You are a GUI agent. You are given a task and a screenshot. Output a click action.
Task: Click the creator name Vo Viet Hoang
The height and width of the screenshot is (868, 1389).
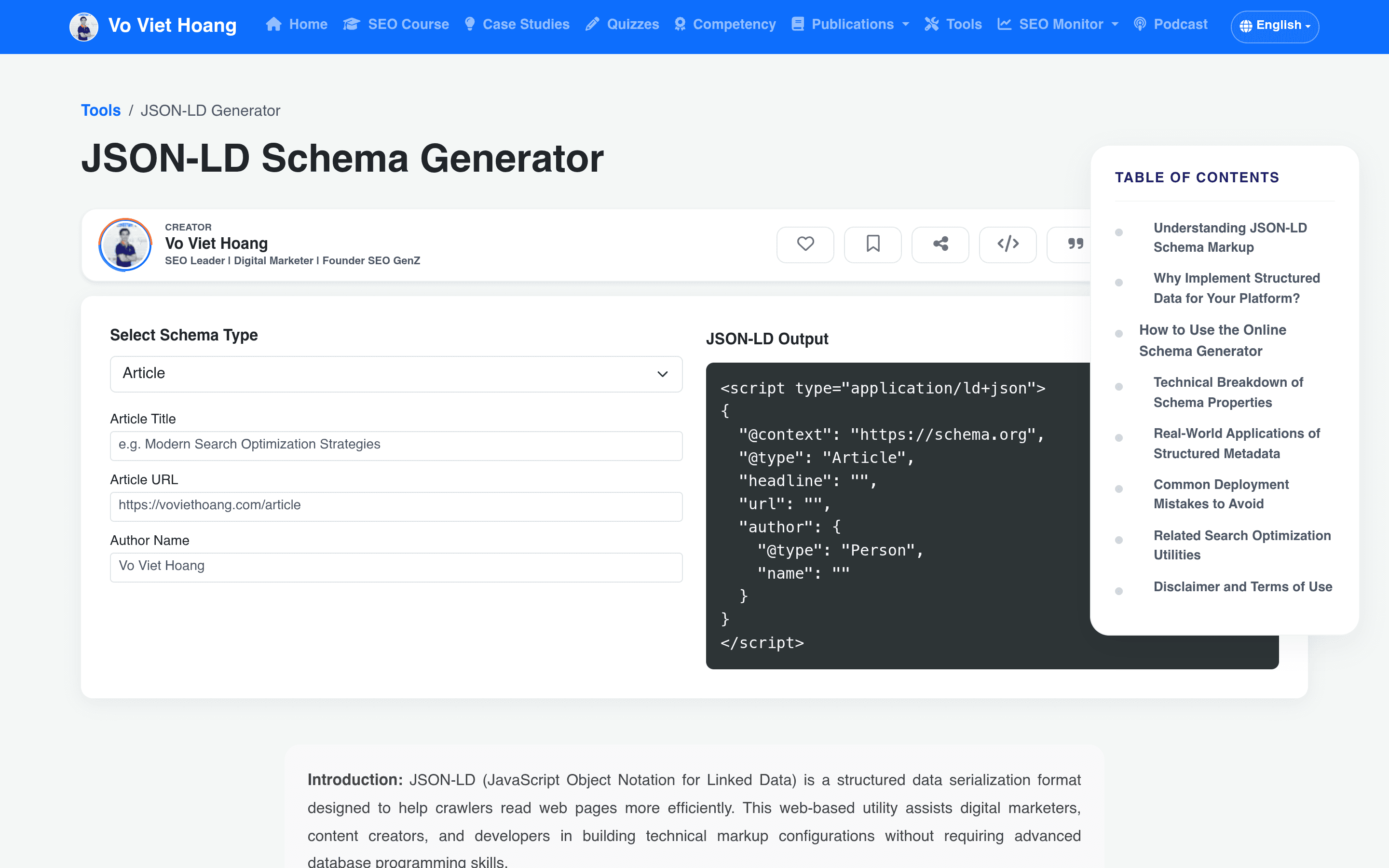(217, 244)
